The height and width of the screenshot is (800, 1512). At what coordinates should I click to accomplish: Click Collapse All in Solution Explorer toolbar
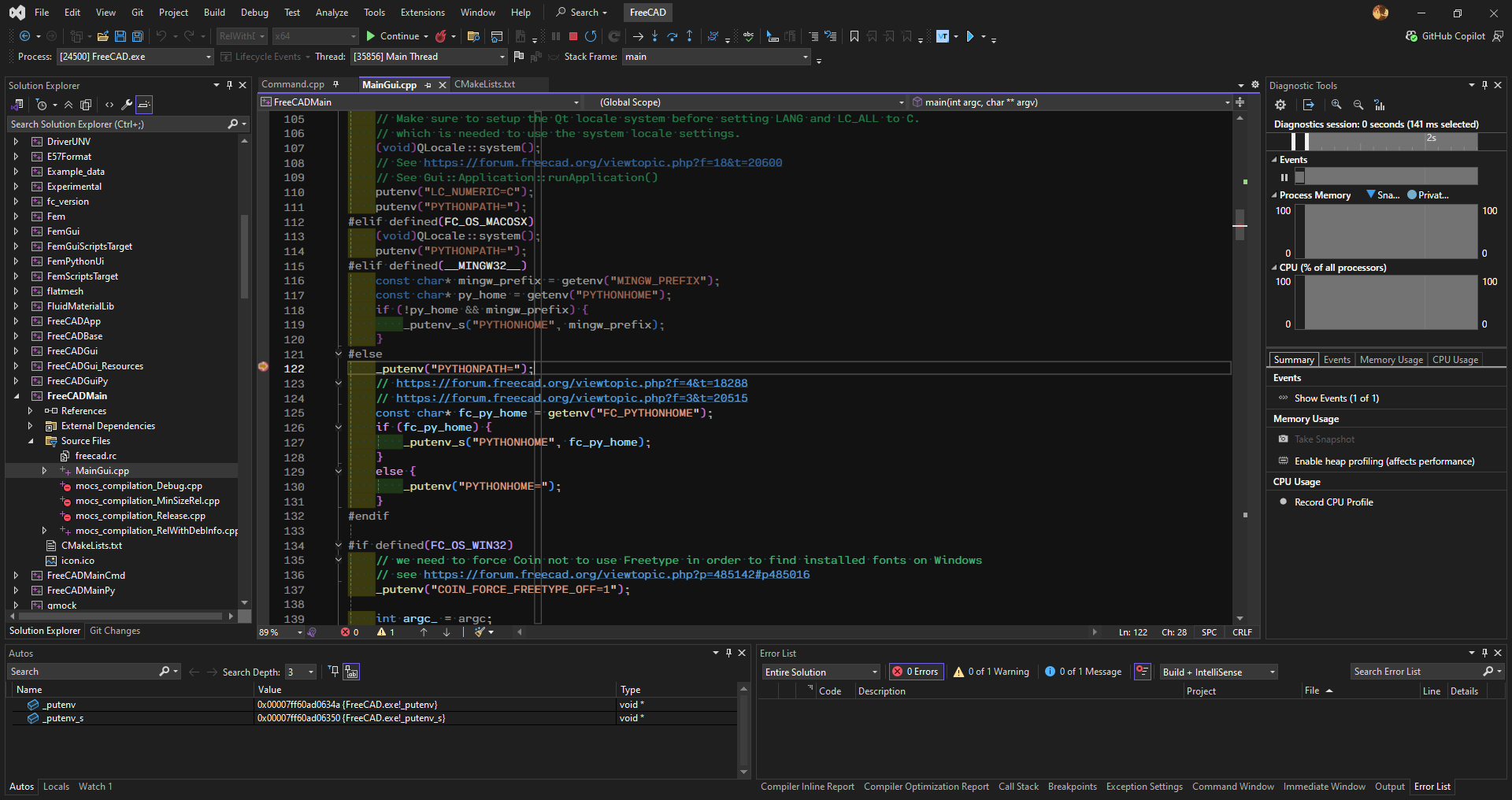pyautogui.click(x=69, y=105)
